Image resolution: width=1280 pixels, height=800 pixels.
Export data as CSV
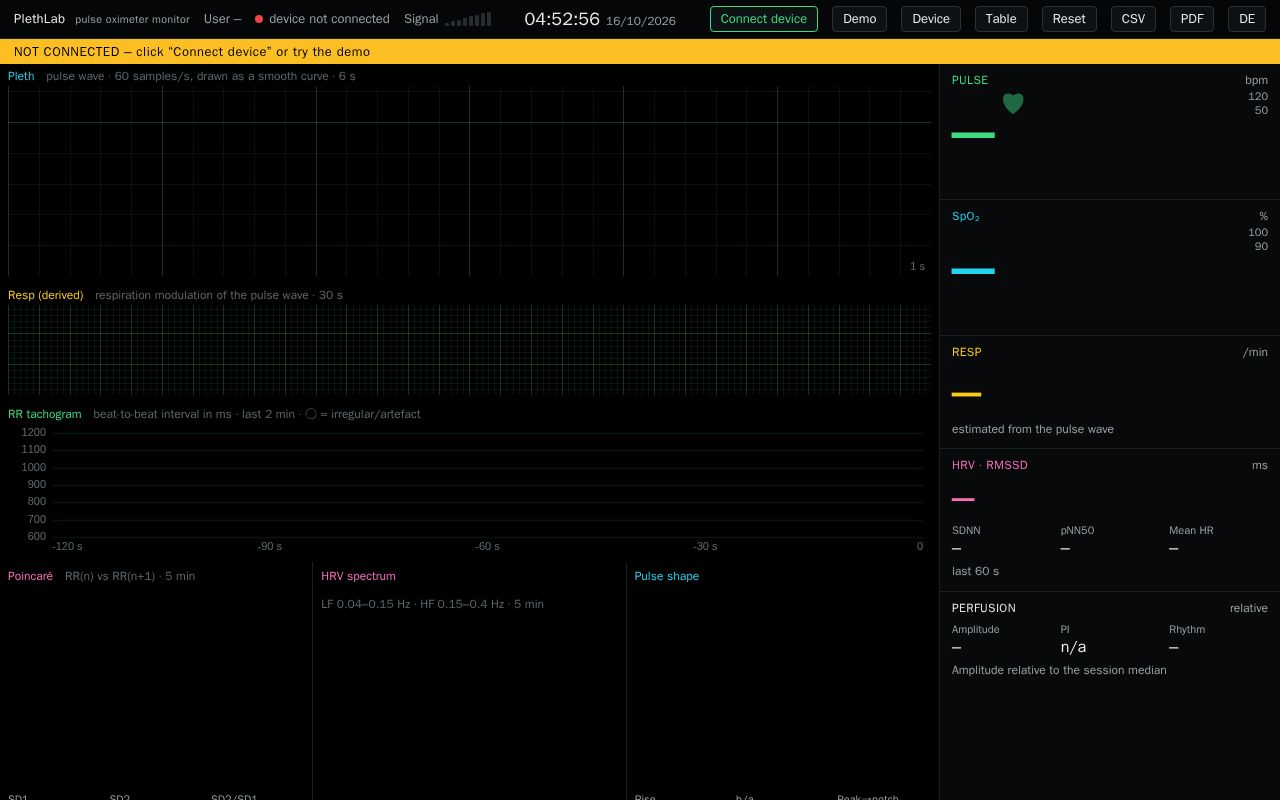pos(1133,19)
